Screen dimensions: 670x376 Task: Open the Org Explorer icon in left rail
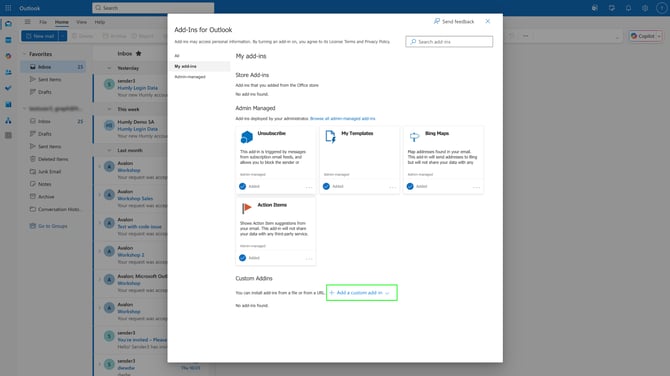click(x=8, y=121)
